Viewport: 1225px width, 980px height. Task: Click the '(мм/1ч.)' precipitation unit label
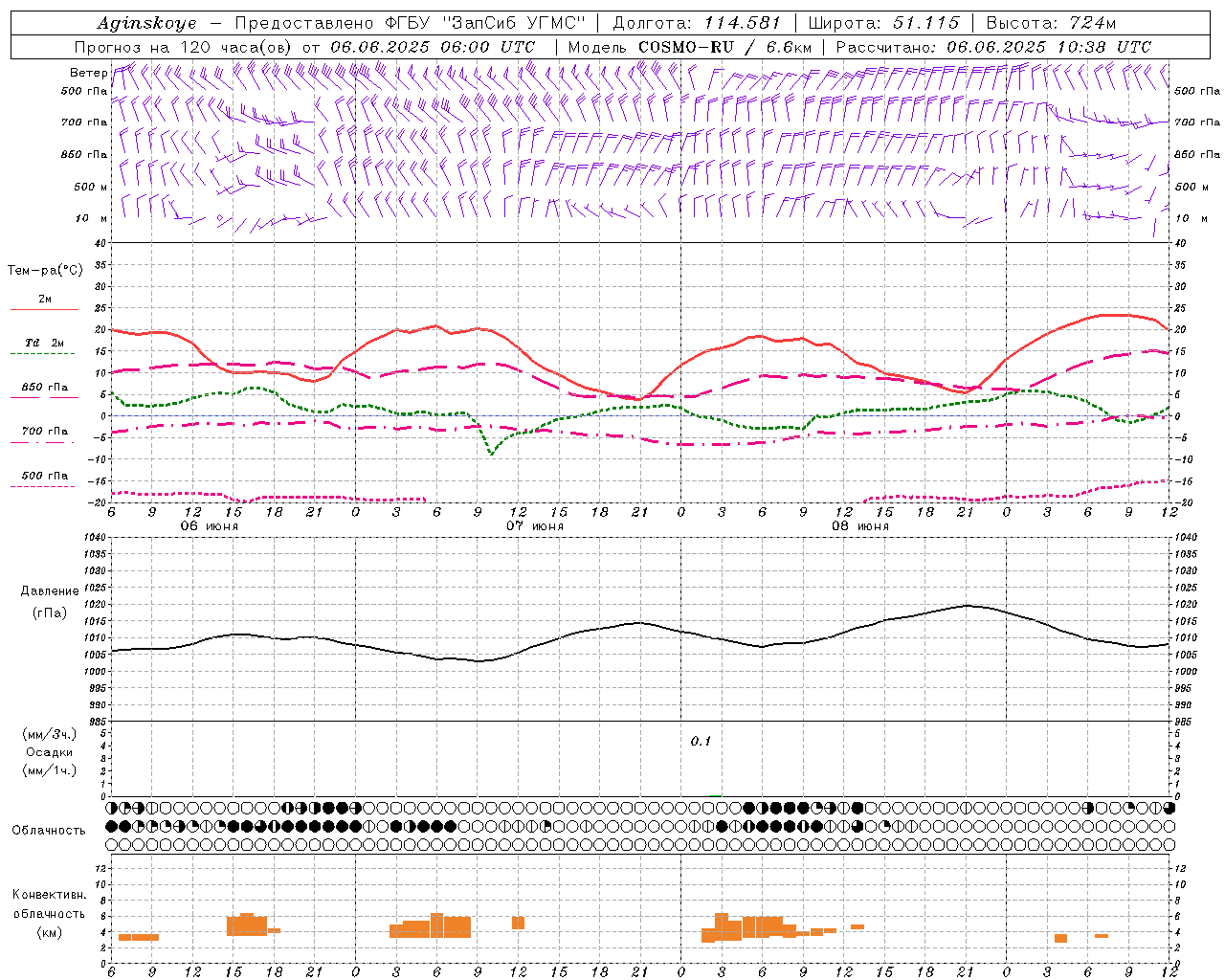click(50, 770)
